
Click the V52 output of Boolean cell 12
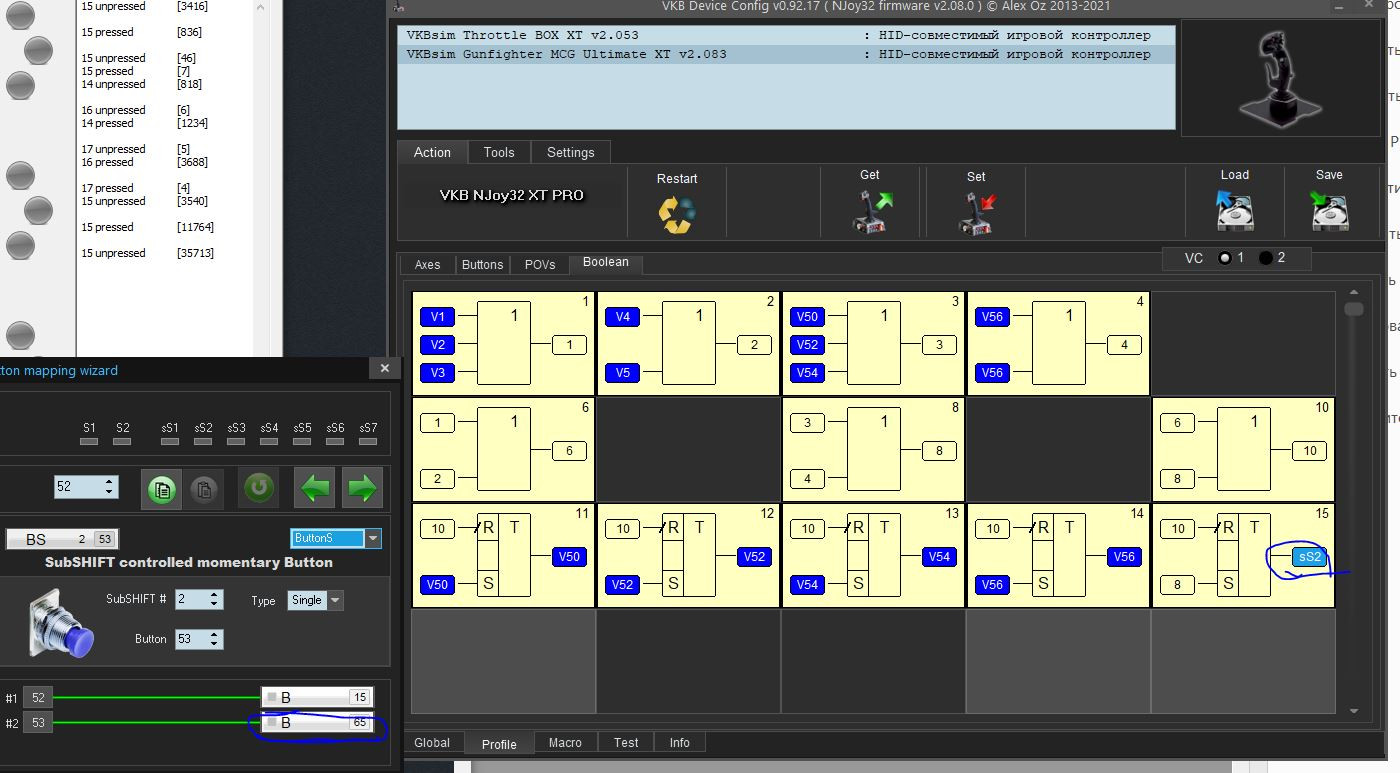(754, 557)
